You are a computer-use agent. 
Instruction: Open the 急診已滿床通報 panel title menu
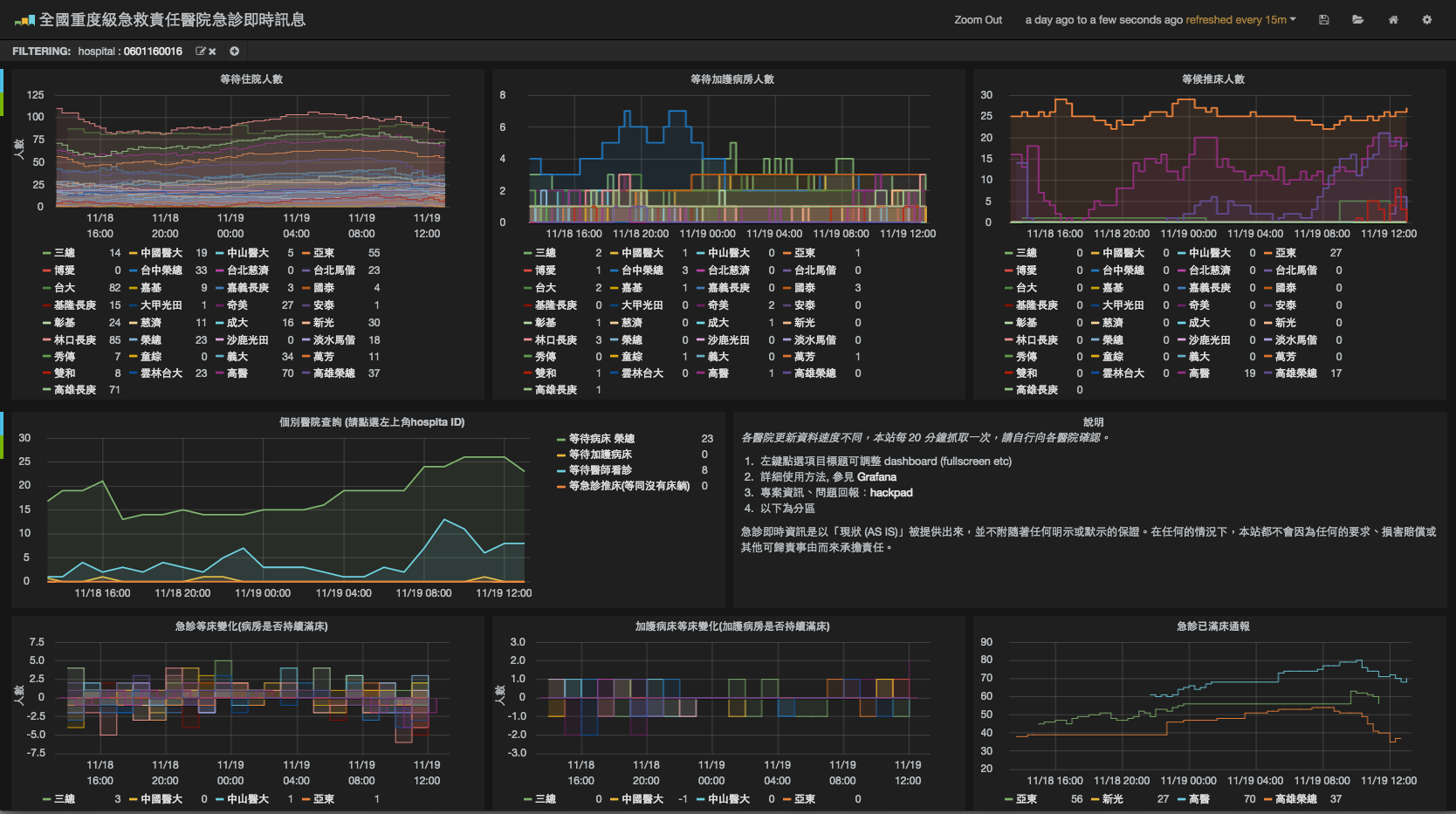[x=1212, y=626]
